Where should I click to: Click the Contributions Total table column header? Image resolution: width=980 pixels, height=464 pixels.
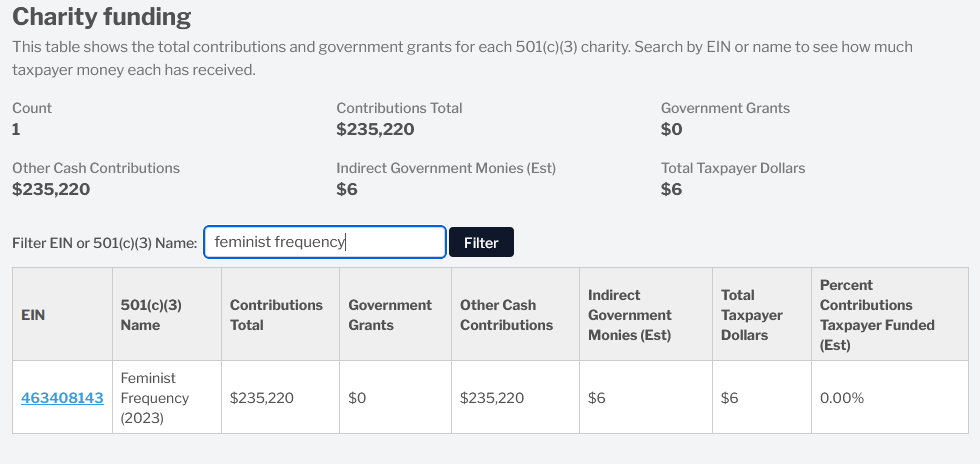276,315
